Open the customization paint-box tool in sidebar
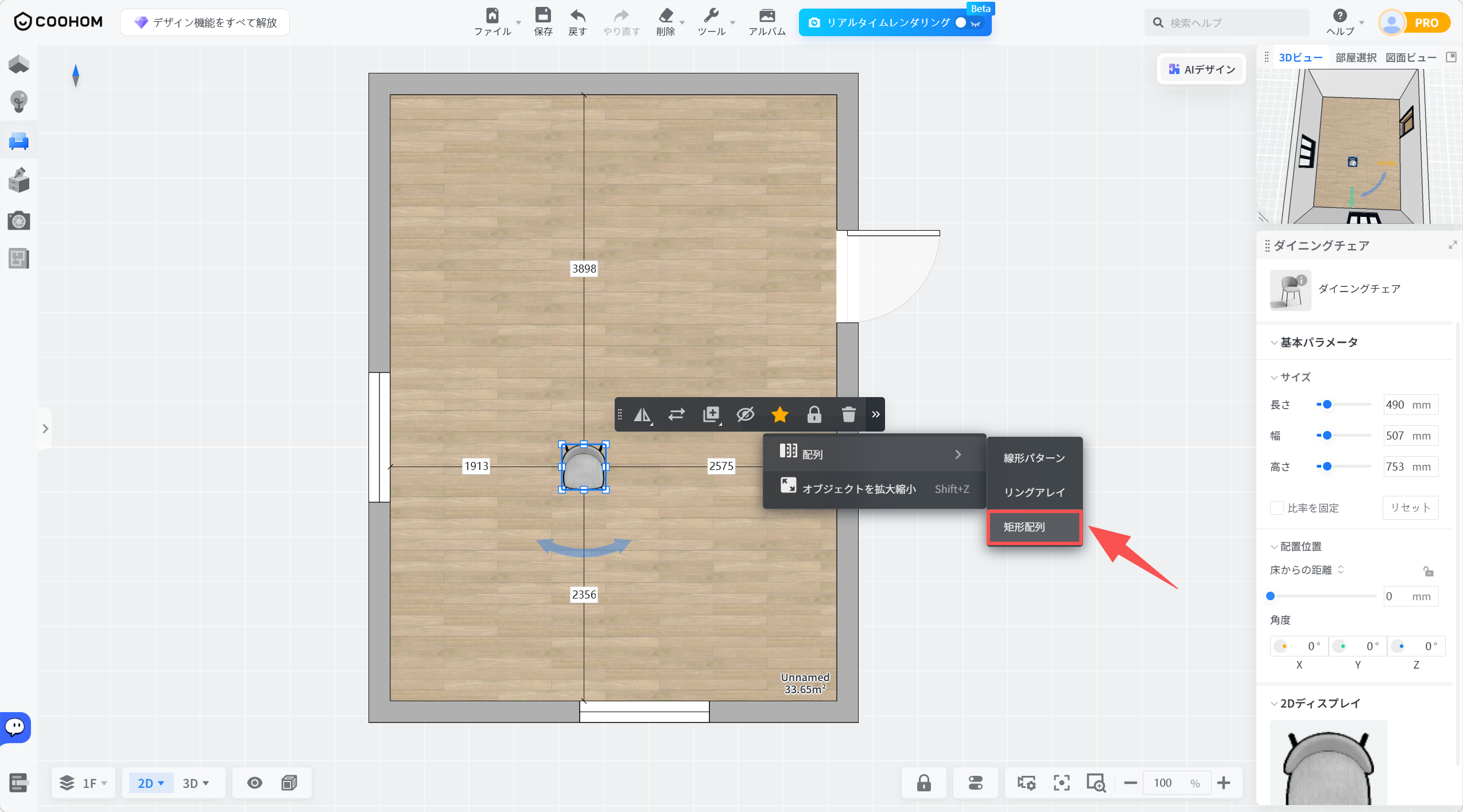The width and height of the screenshot is (1463, 812). coord(19,180)
